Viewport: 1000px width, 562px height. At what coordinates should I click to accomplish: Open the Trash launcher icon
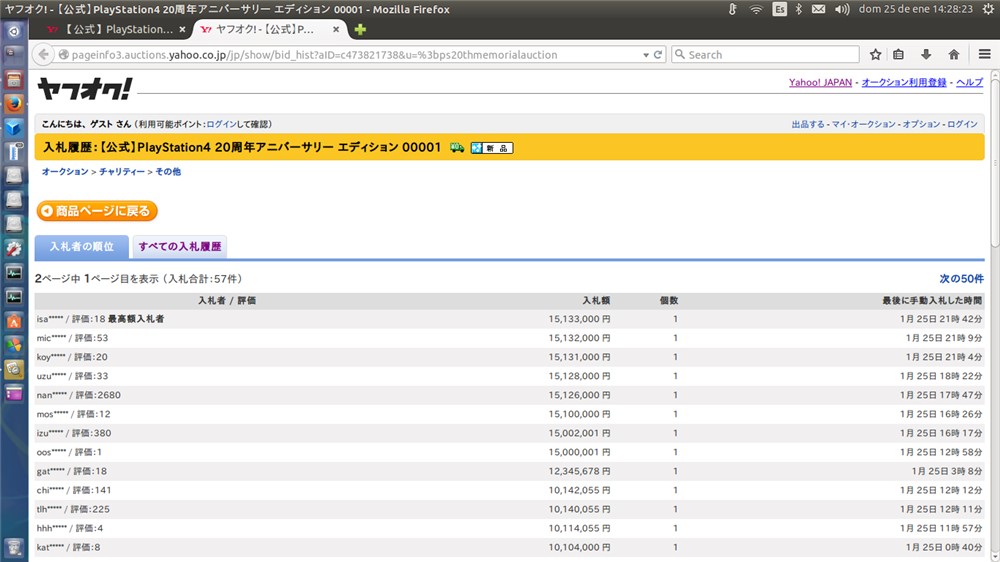pos(14,547)
